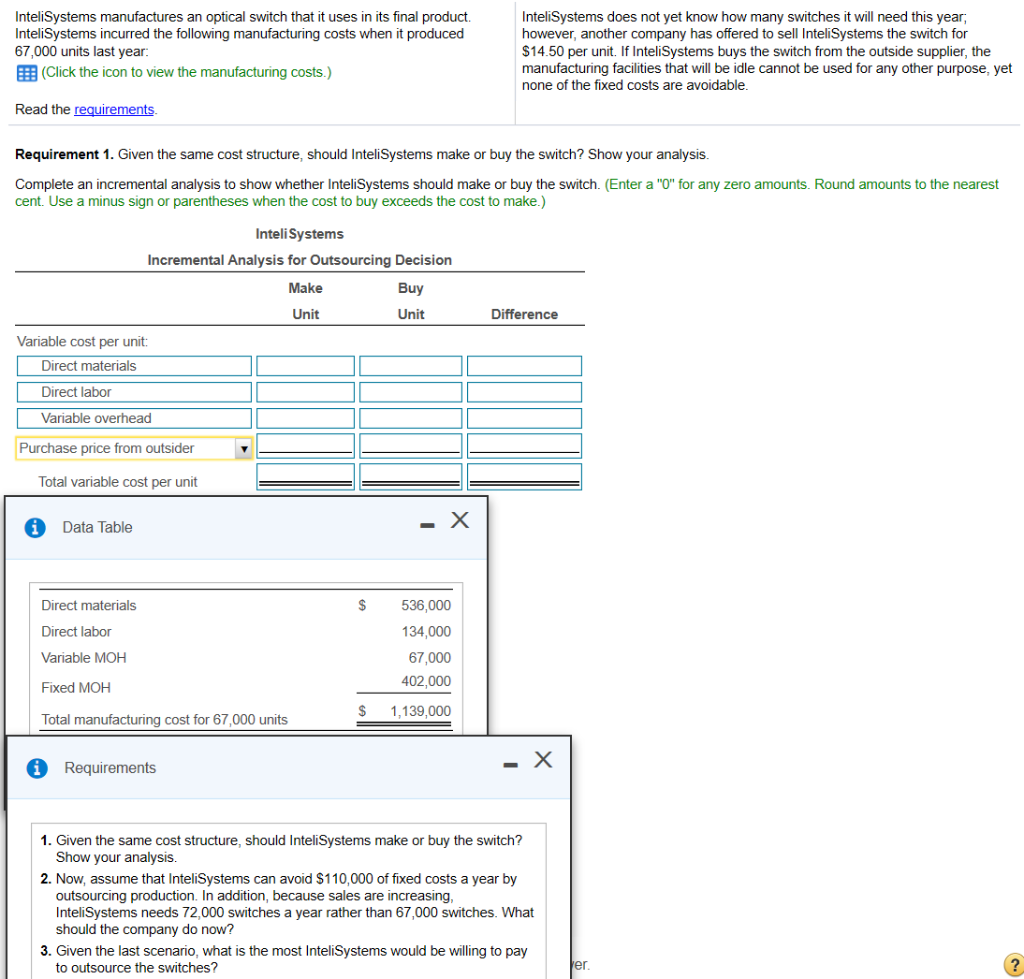Screen dimensions: 1024x979
Task: Click the Data Table info icon
Action: click(x=35, y=527)
